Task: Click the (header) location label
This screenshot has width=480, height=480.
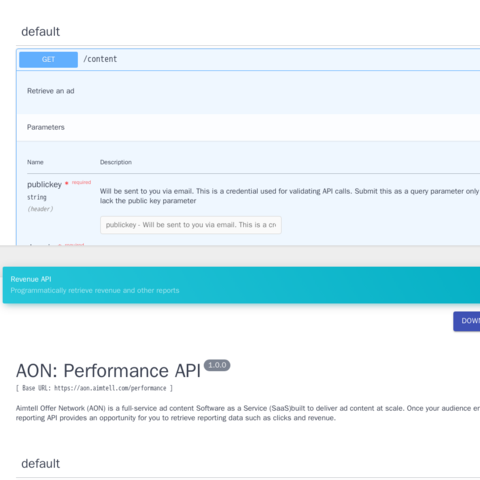Action: click(40, 209)
